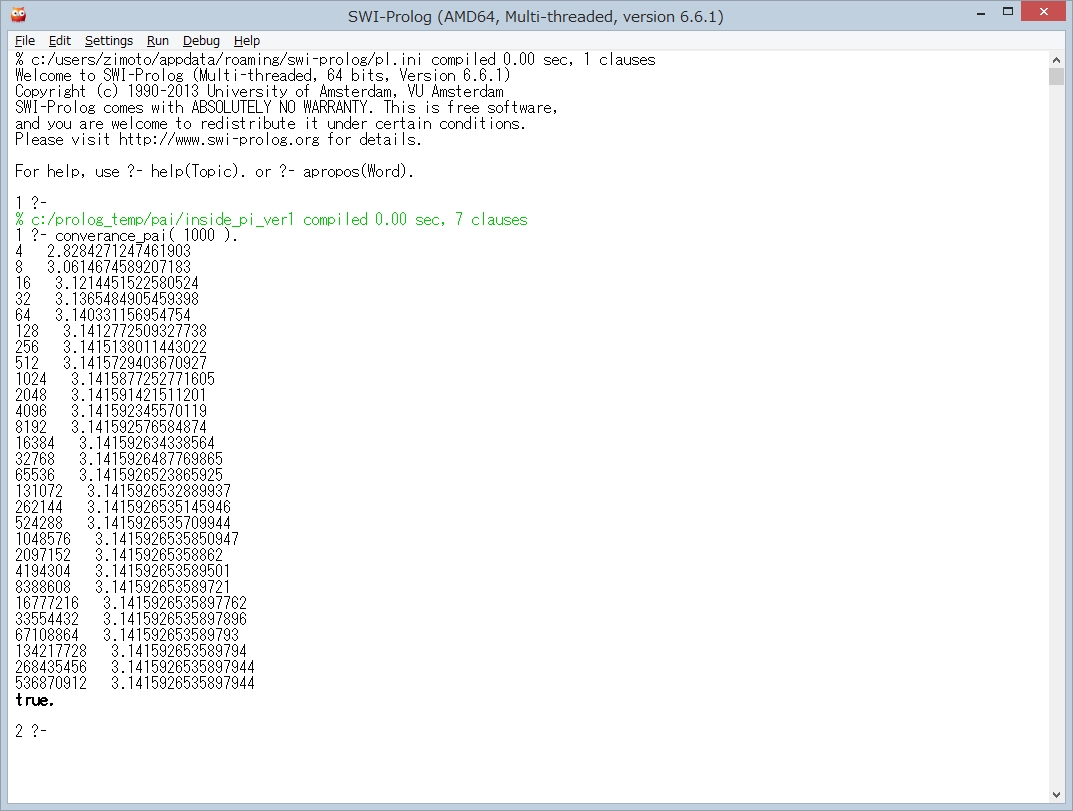This screenshot has height=811, width=1073.
Task: Click the row starting with 256
Action: click(x=111, y=347)
